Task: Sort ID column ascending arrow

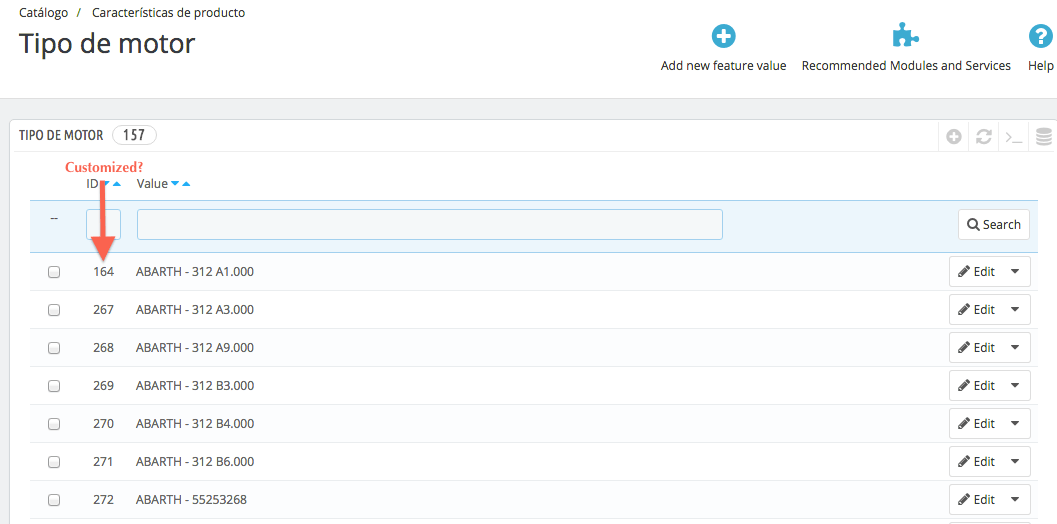Action: coord(117,184)
